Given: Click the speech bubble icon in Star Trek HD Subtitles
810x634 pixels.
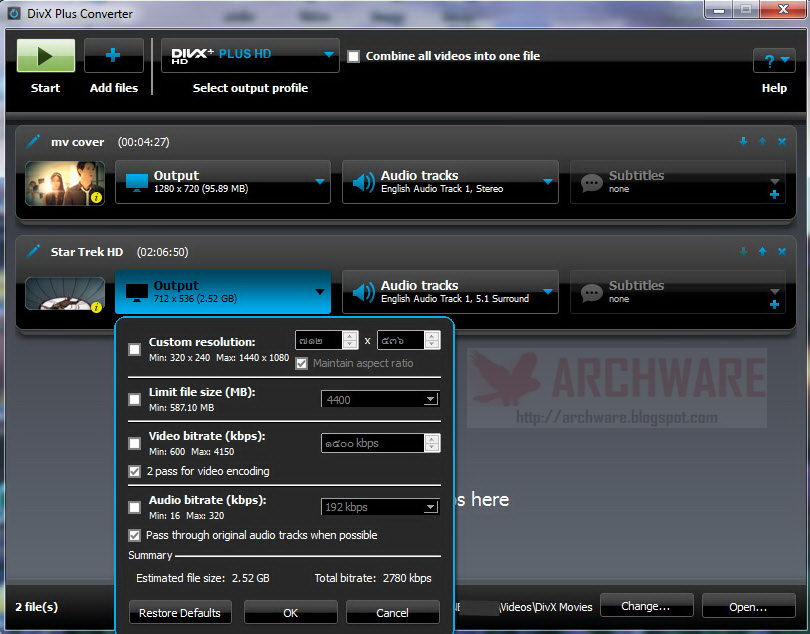Looking at the screenshot, I should coord(591,293).
